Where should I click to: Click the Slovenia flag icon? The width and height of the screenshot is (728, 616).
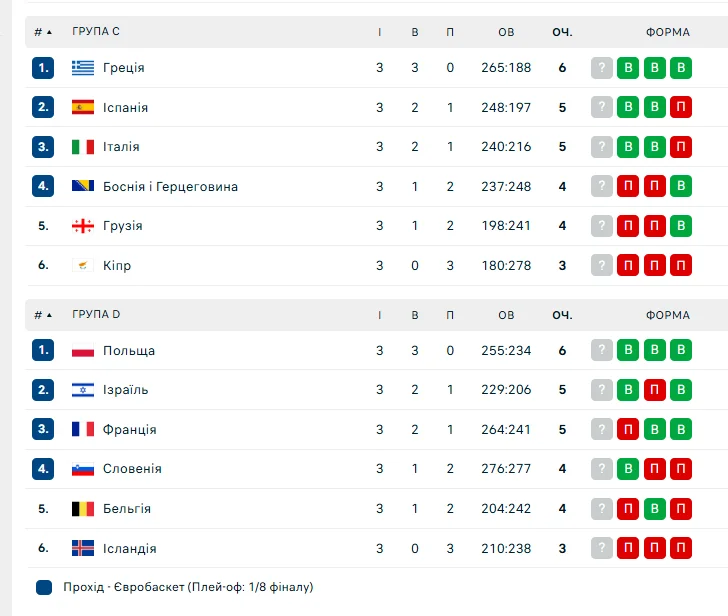(x=83, y=469)
